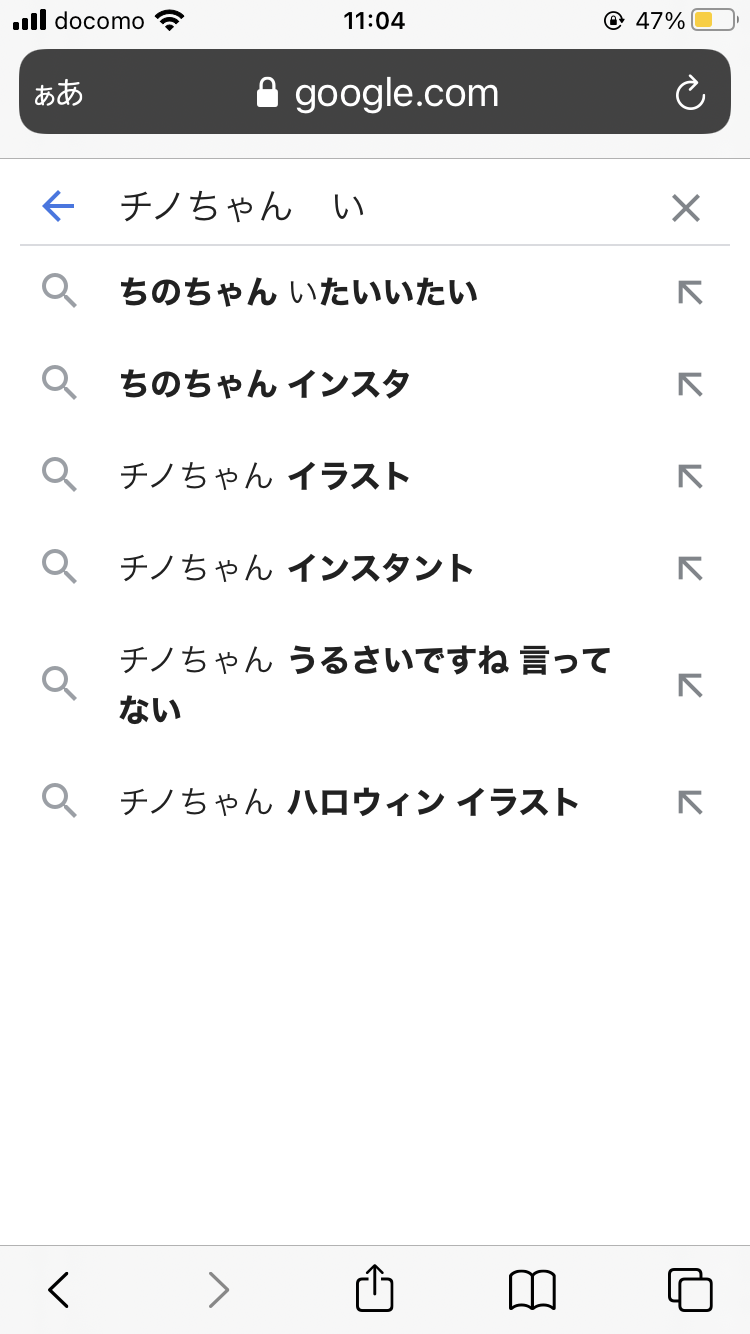Tap the forward chevron in Safari toolbar

(x=218, y=1289)
